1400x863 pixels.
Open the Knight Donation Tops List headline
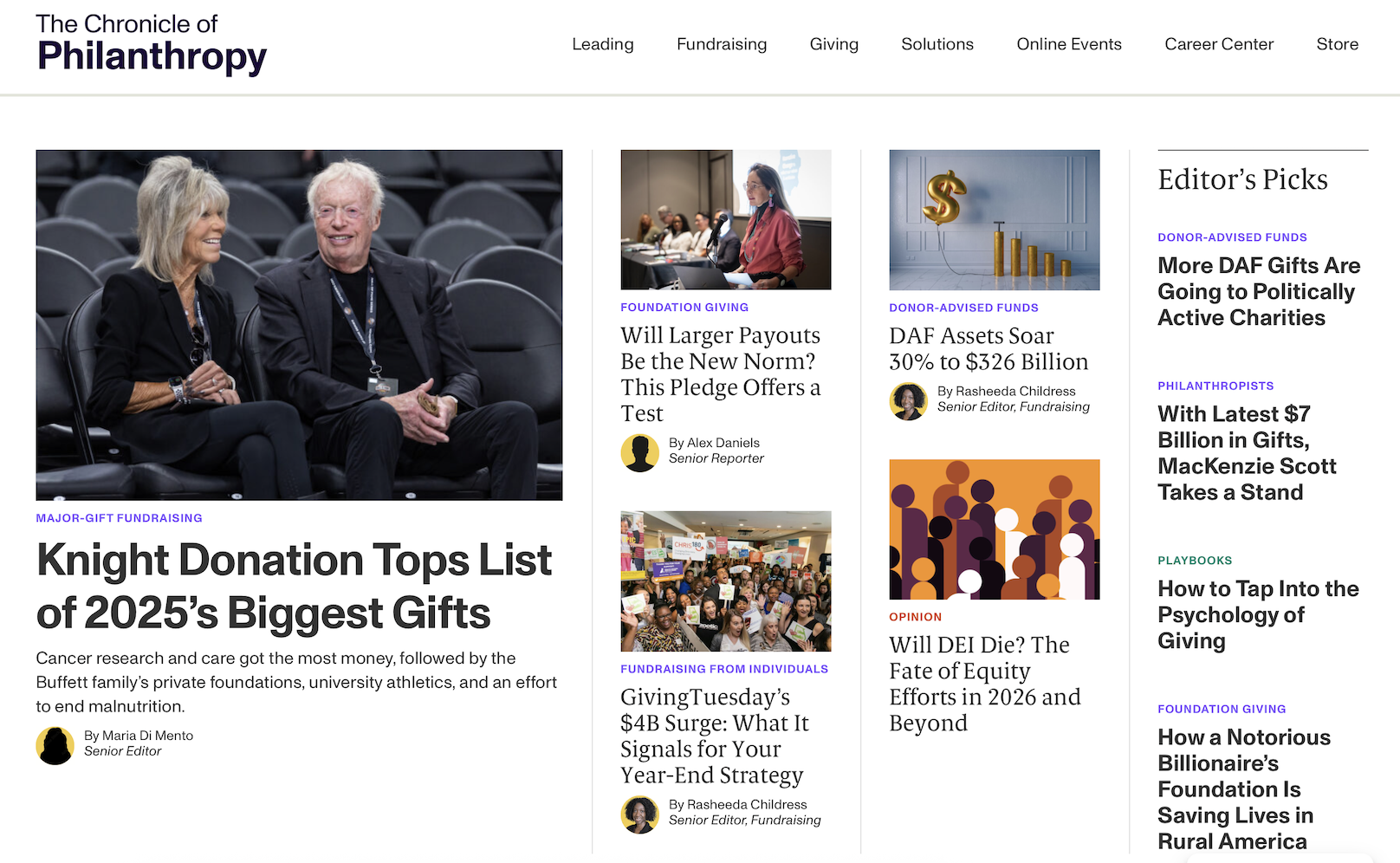tap(294, 587)
